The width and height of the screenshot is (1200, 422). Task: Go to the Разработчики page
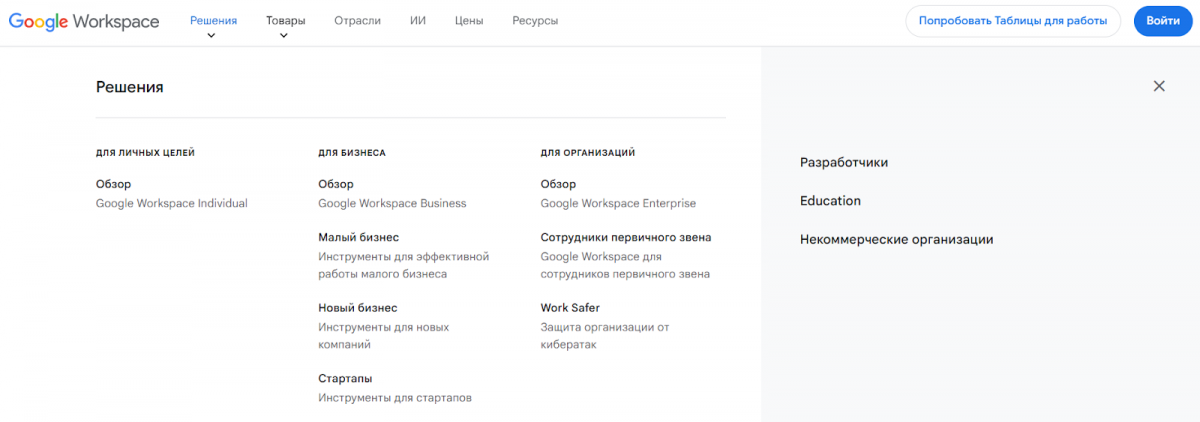pos(844,162)
